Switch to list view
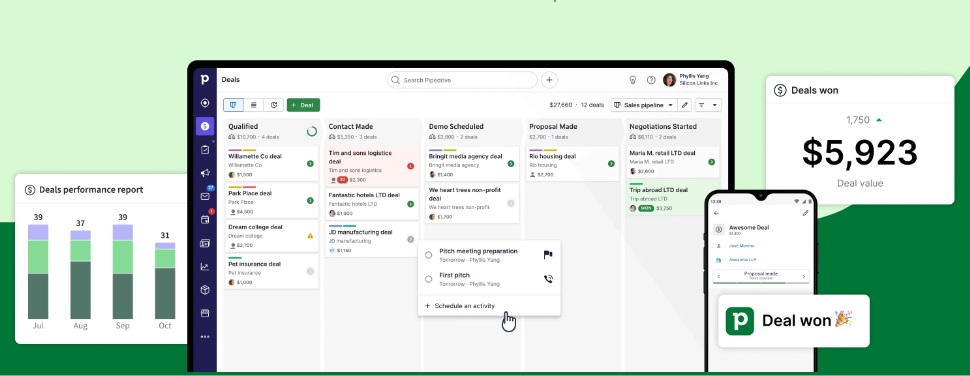The image size is (970, 376). 254,105
